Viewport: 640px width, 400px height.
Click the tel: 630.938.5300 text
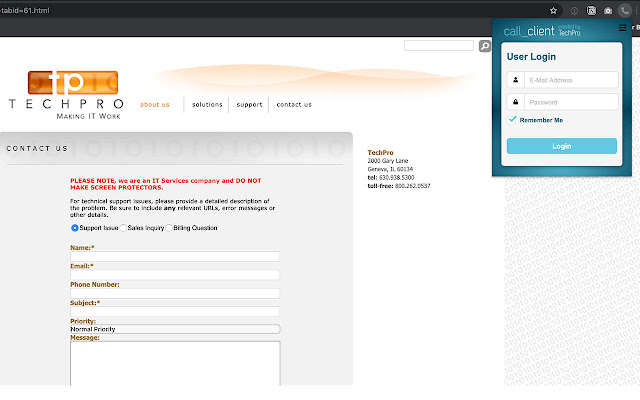point(391,178)
